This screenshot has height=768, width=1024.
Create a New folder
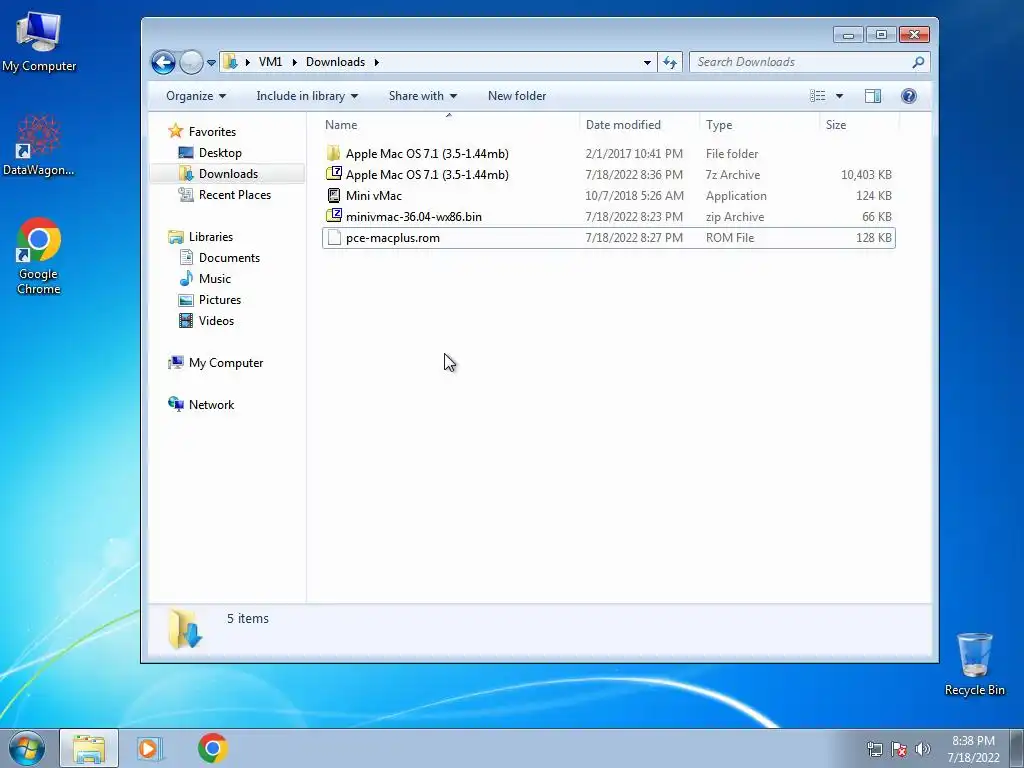pos(517,96)
